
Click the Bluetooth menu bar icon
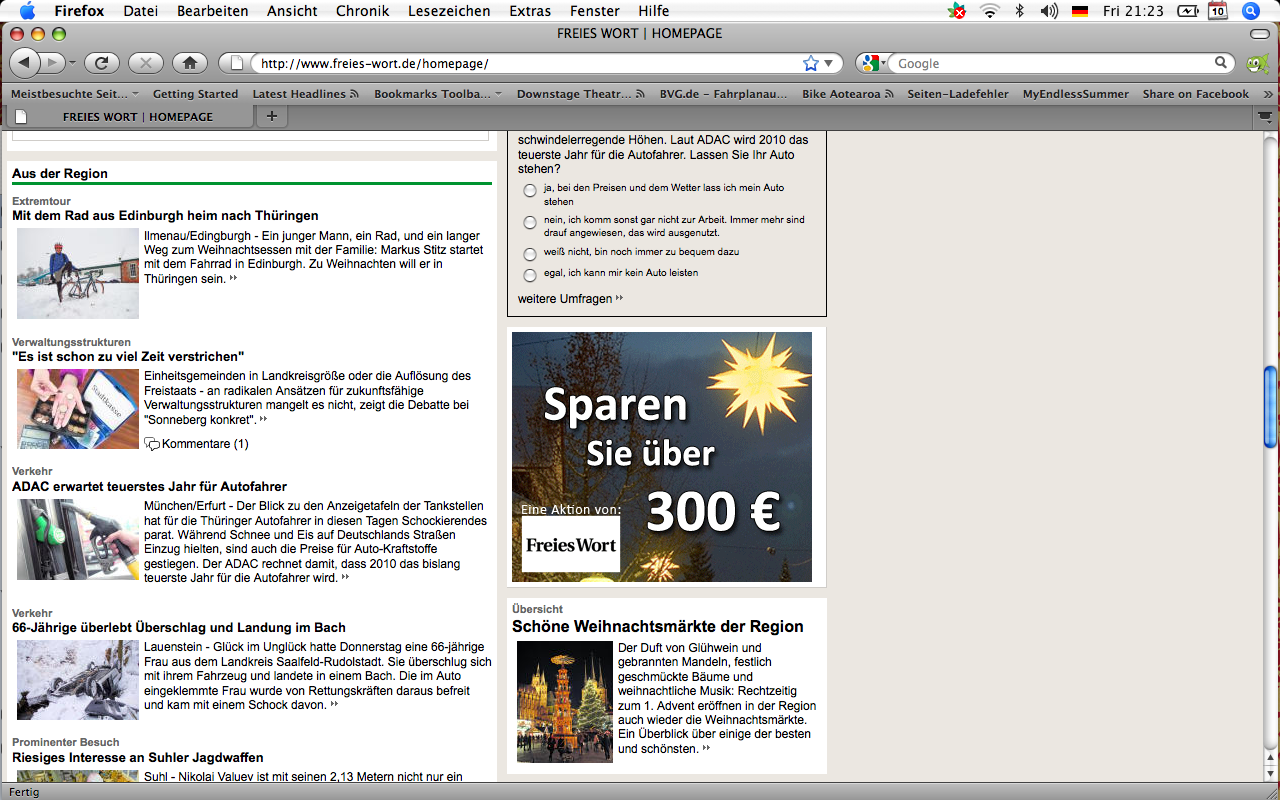(x=1020, y=11)
